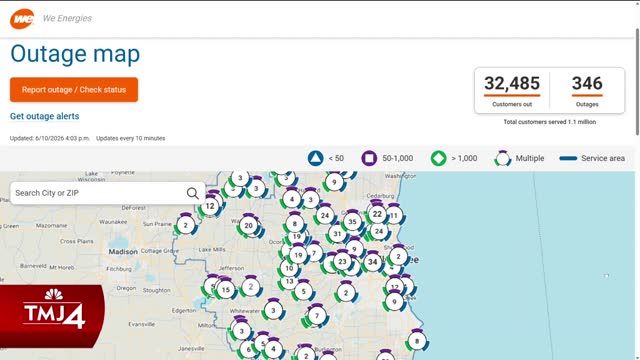Click the page vertical scrollbar
Viewport: 640px width, 360px height.
(x=637, y=82)
